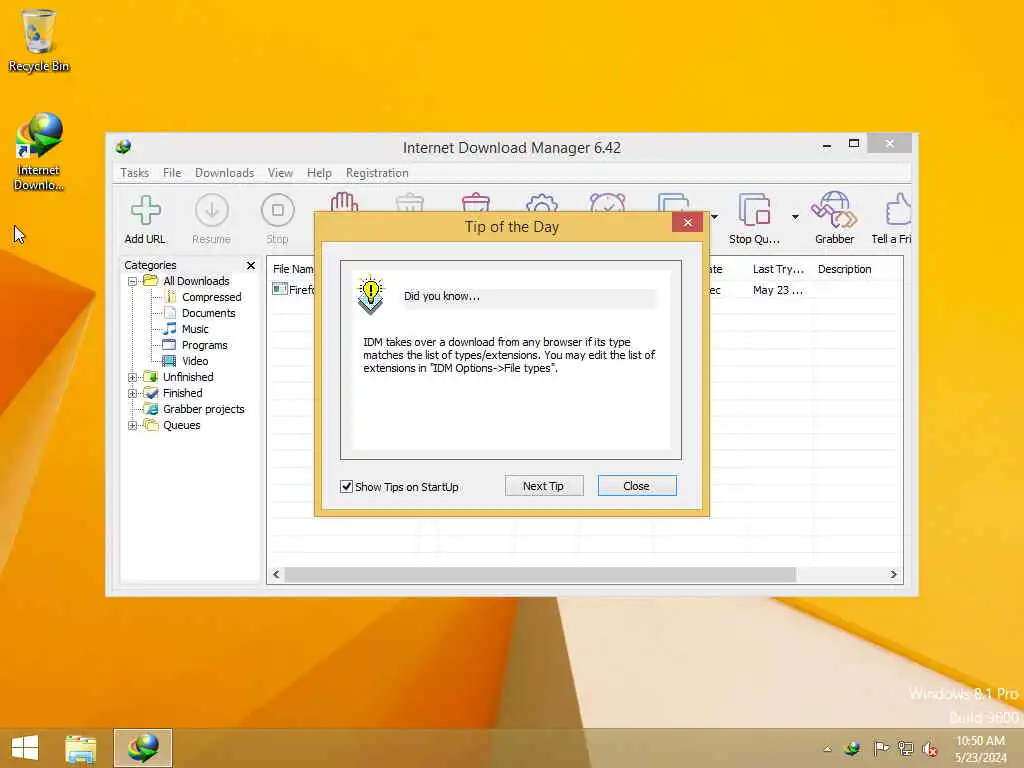Select the Firefox download row
The image size is (1024, 768).
(293, 289)
